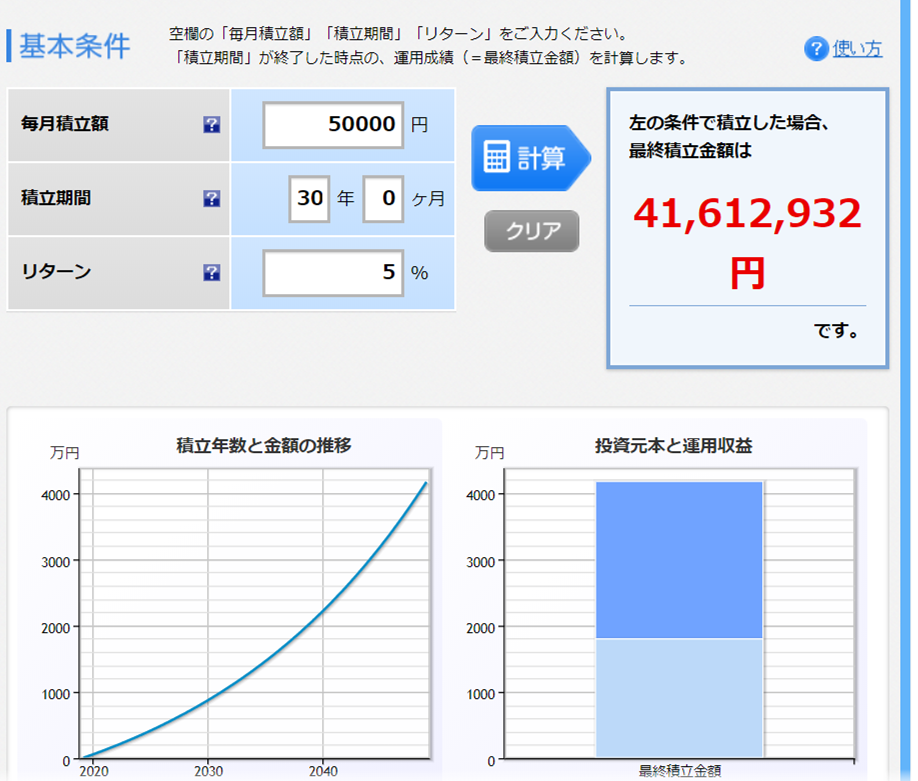Click the dark blue 運用収益 bar segment

click(x=679, y=560)
